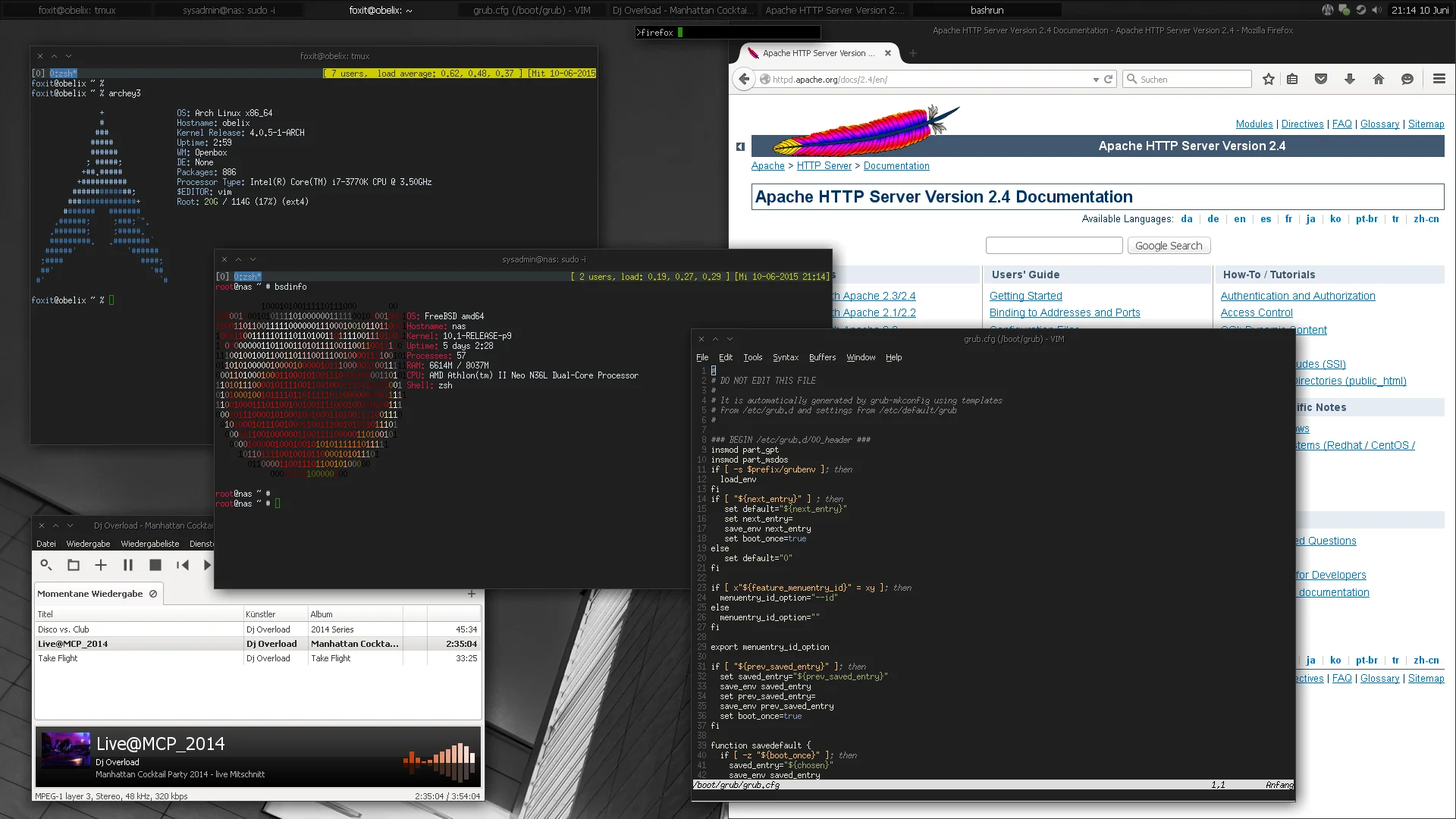
Task: Switch Apache docs language to fr
Action: click(1288, 218)
